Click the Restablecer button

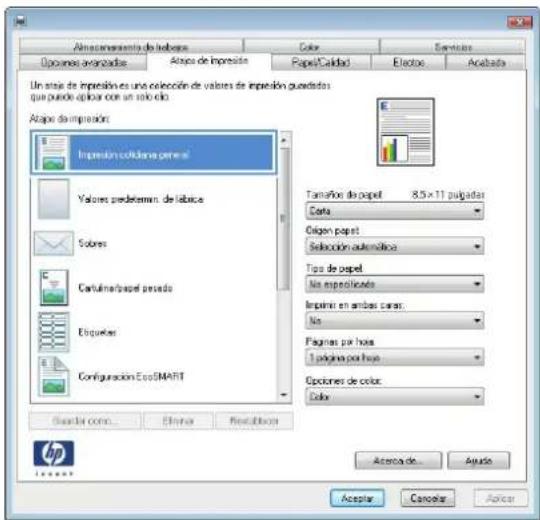254,421
